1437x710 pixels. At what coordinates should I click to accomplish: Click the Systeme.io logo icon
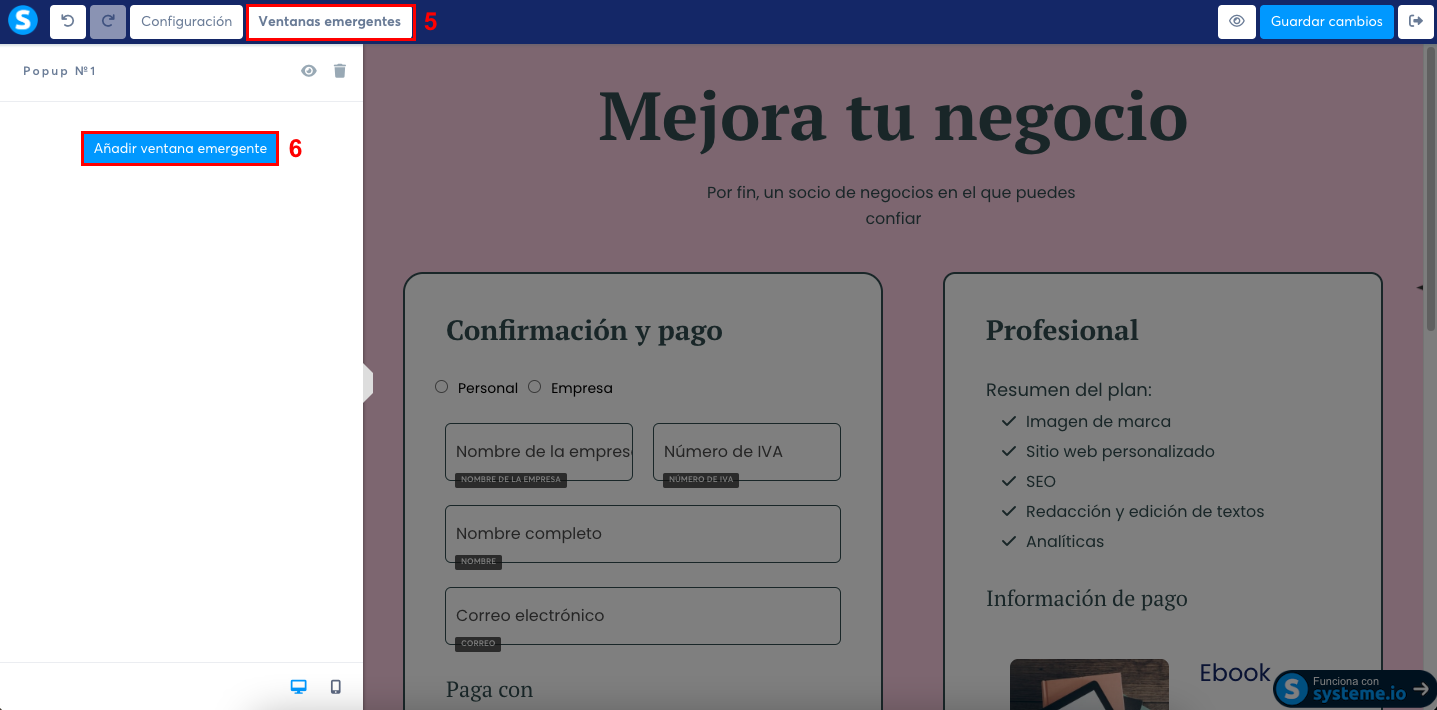pos(22,20)
